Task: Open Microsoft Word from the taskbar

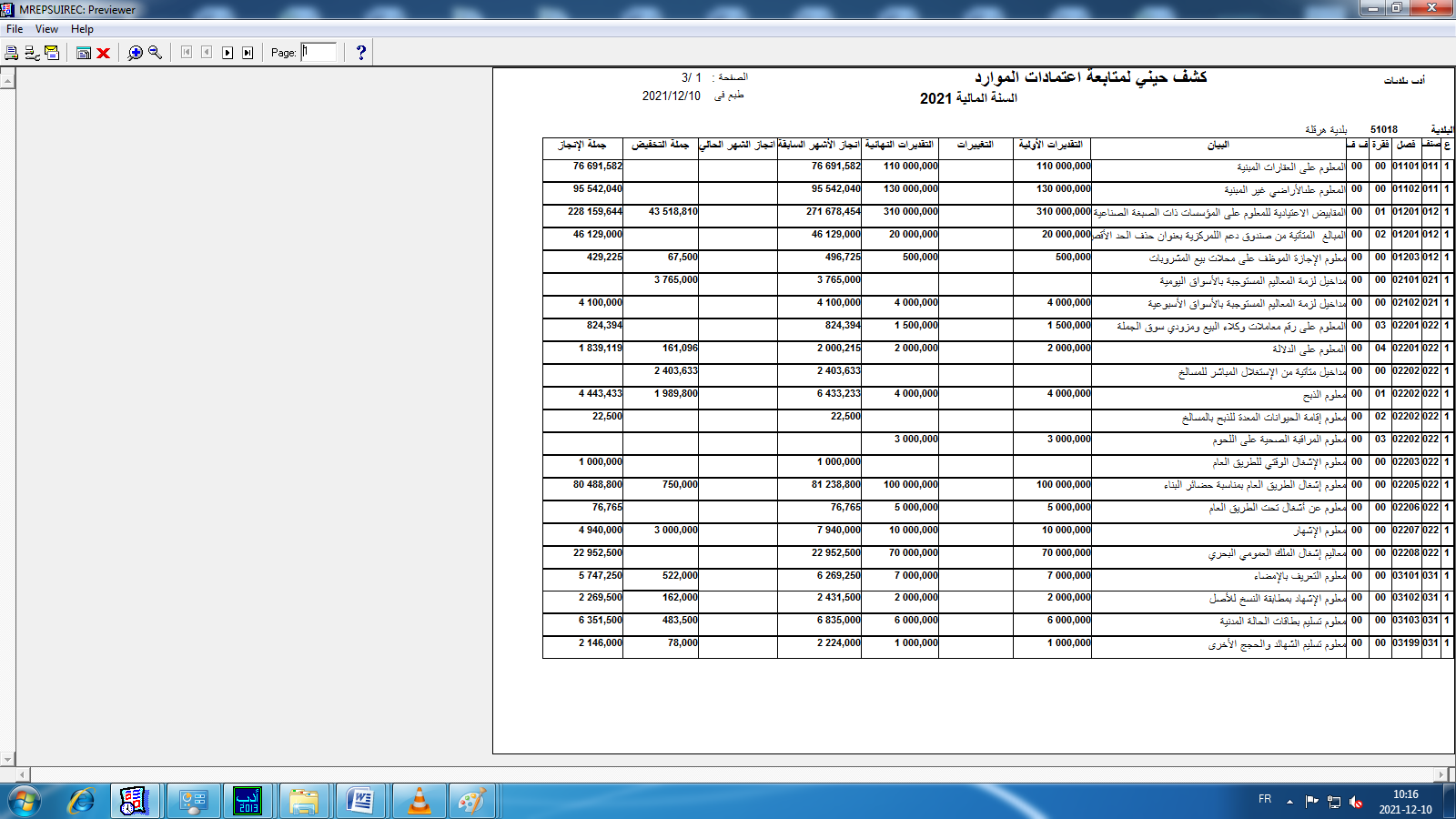Action: (360, 802)
